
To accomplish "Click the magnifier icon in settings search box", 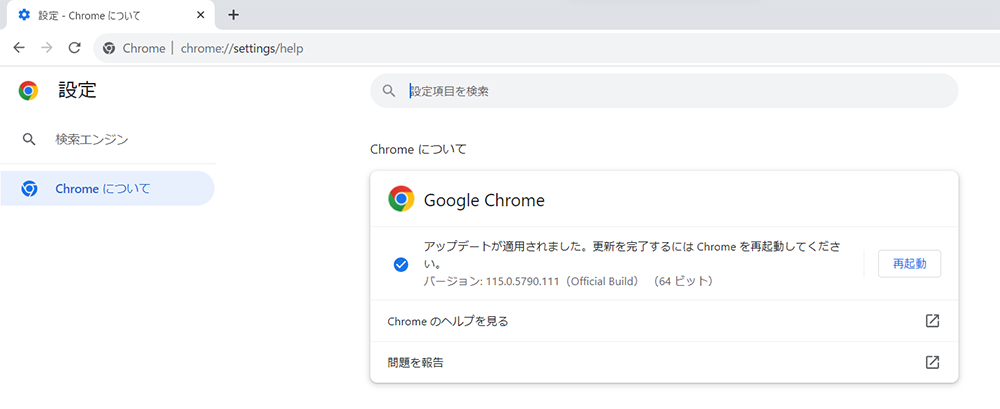I will click(389, 91).
